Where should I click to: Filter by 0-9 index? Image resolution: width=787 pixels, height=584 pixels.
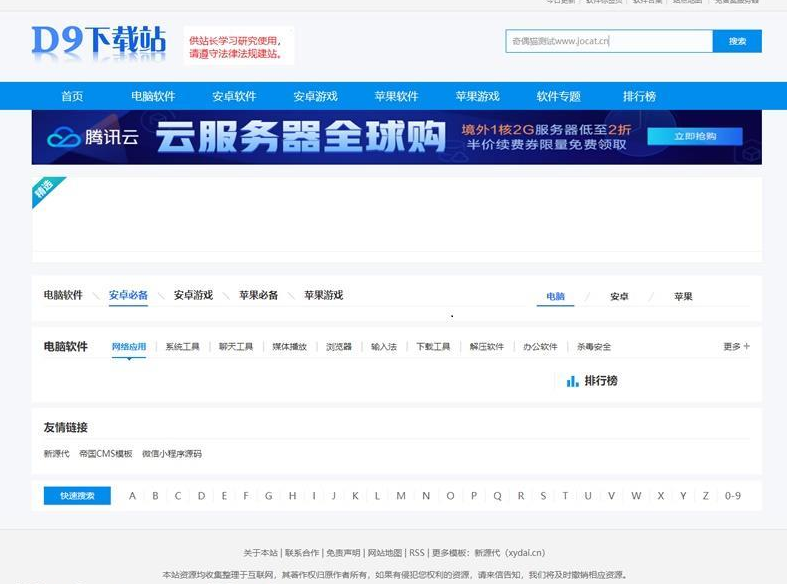click(733, 496)
